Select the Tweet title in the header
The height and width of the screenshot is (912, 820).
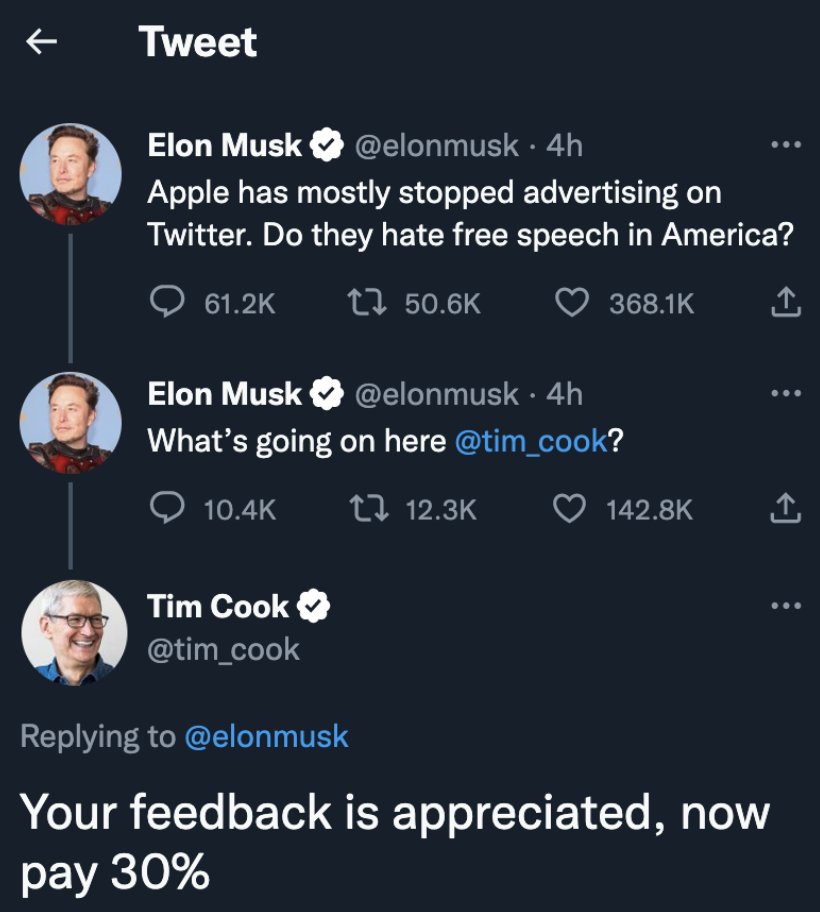[x=197, y=40]
